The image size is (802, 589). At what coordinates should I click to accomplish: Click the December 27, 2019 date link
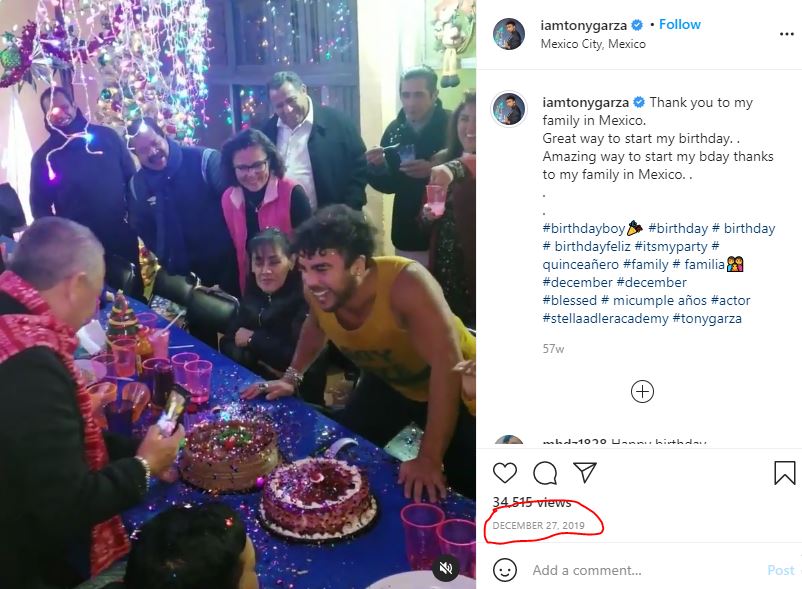click(538, 526)
